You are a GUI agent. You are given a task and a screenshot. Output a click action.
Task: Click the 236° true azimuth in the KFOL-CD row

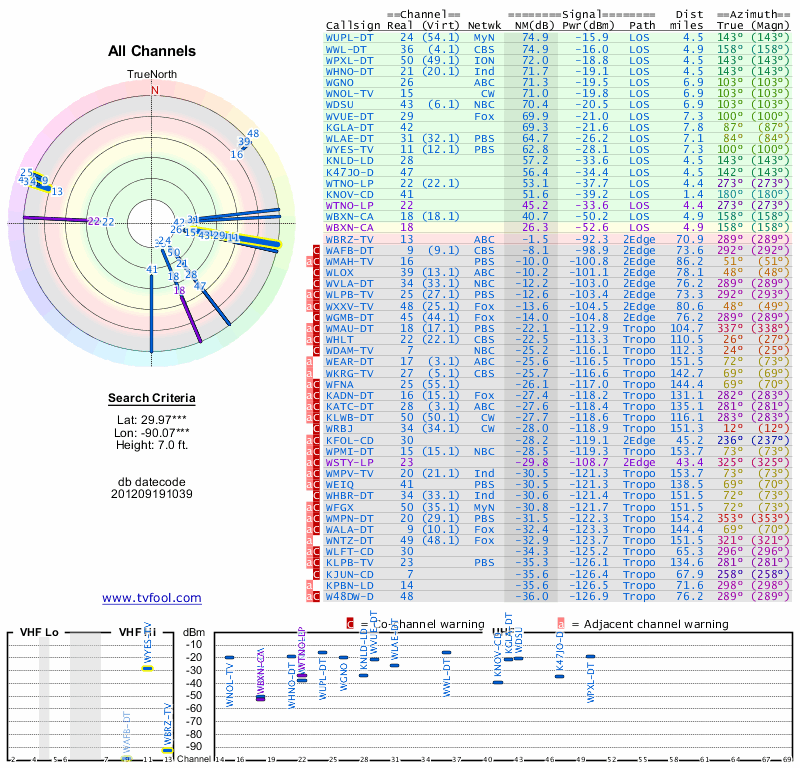(730, 440)
